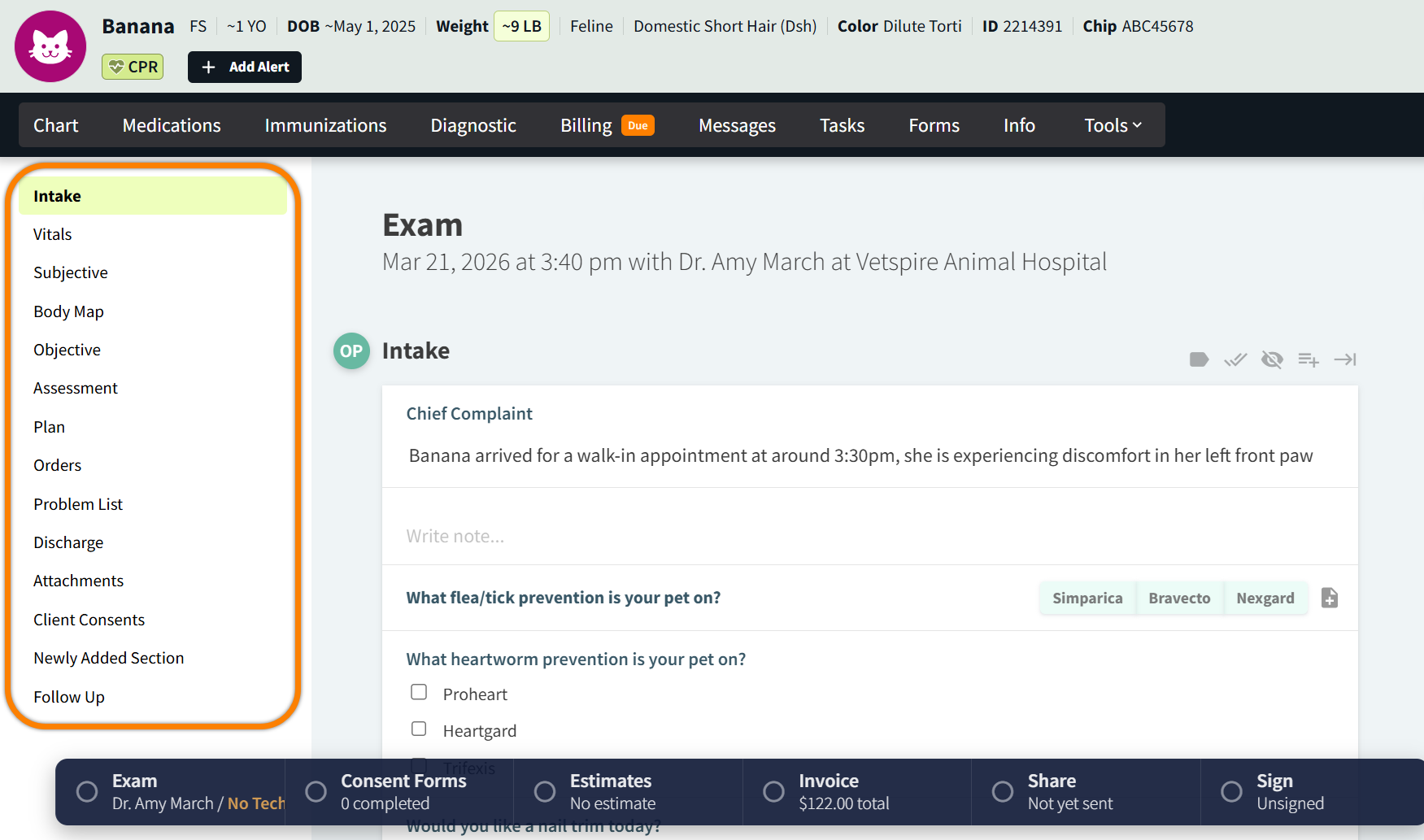The width and height of the screenshot is (1424, 840).
Task: Click the Share step status circle
Action: click(1003, 792)
